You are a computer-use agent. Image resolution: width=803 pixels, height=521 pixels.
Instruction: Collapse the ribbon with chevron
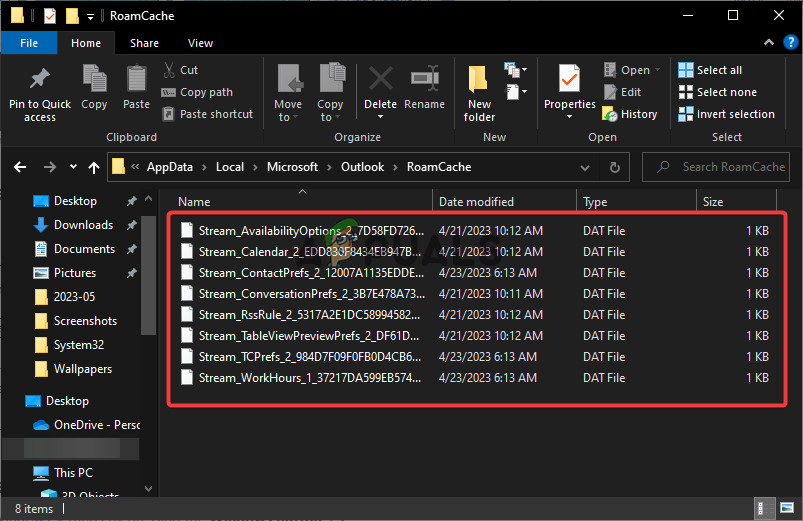[769, 43]
